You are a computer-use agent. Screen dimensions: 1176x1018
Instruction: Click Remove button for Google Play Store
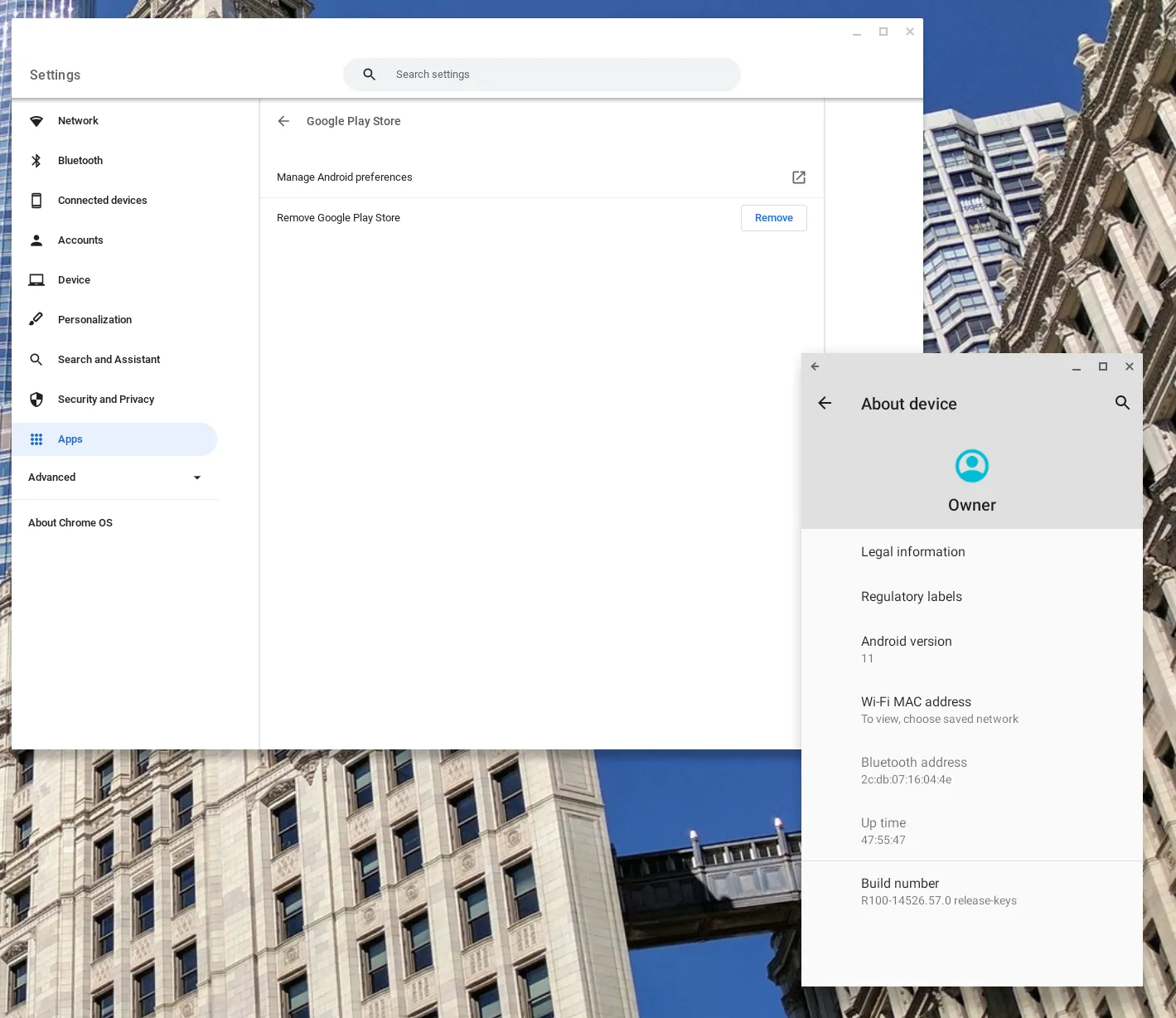tap(774, 218)
